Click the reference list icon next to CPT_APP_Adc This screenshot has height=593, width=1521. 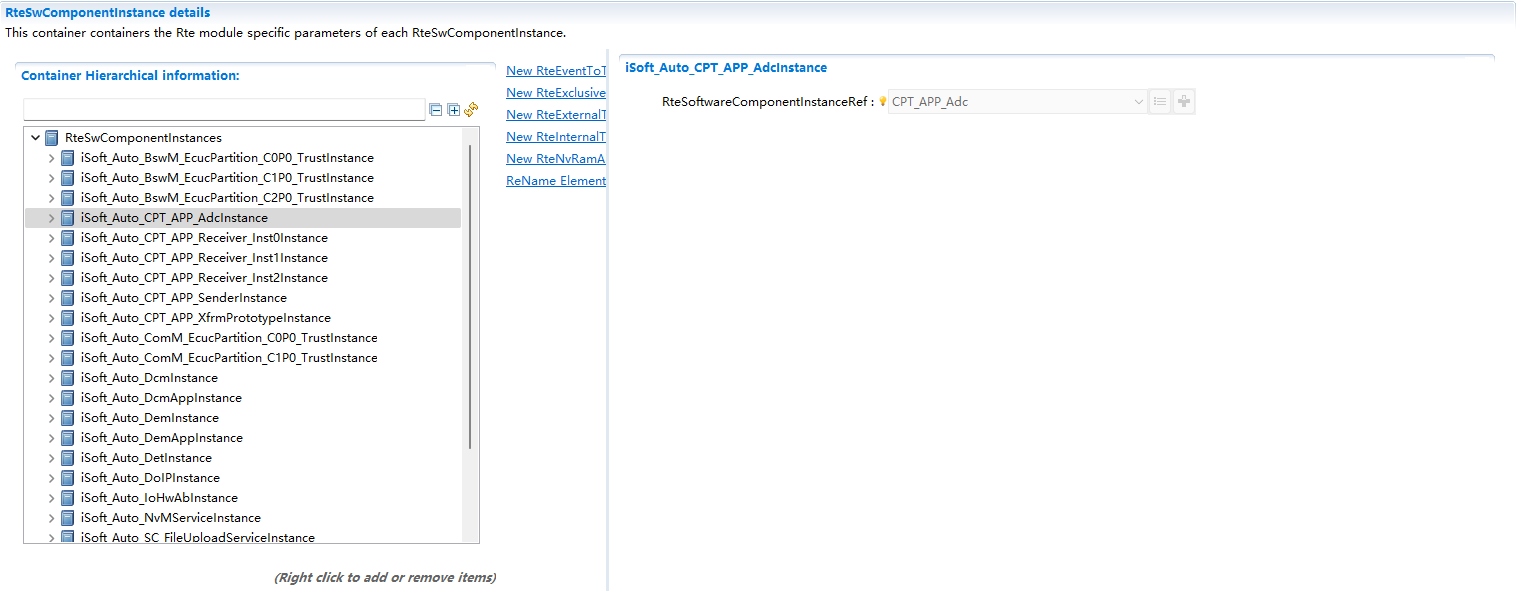point(1160,102)
